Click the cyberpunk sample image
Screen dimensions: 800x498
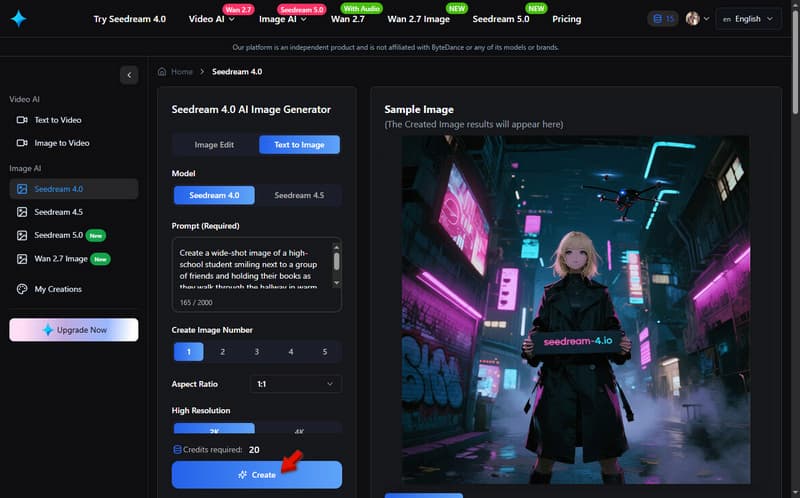576,309
